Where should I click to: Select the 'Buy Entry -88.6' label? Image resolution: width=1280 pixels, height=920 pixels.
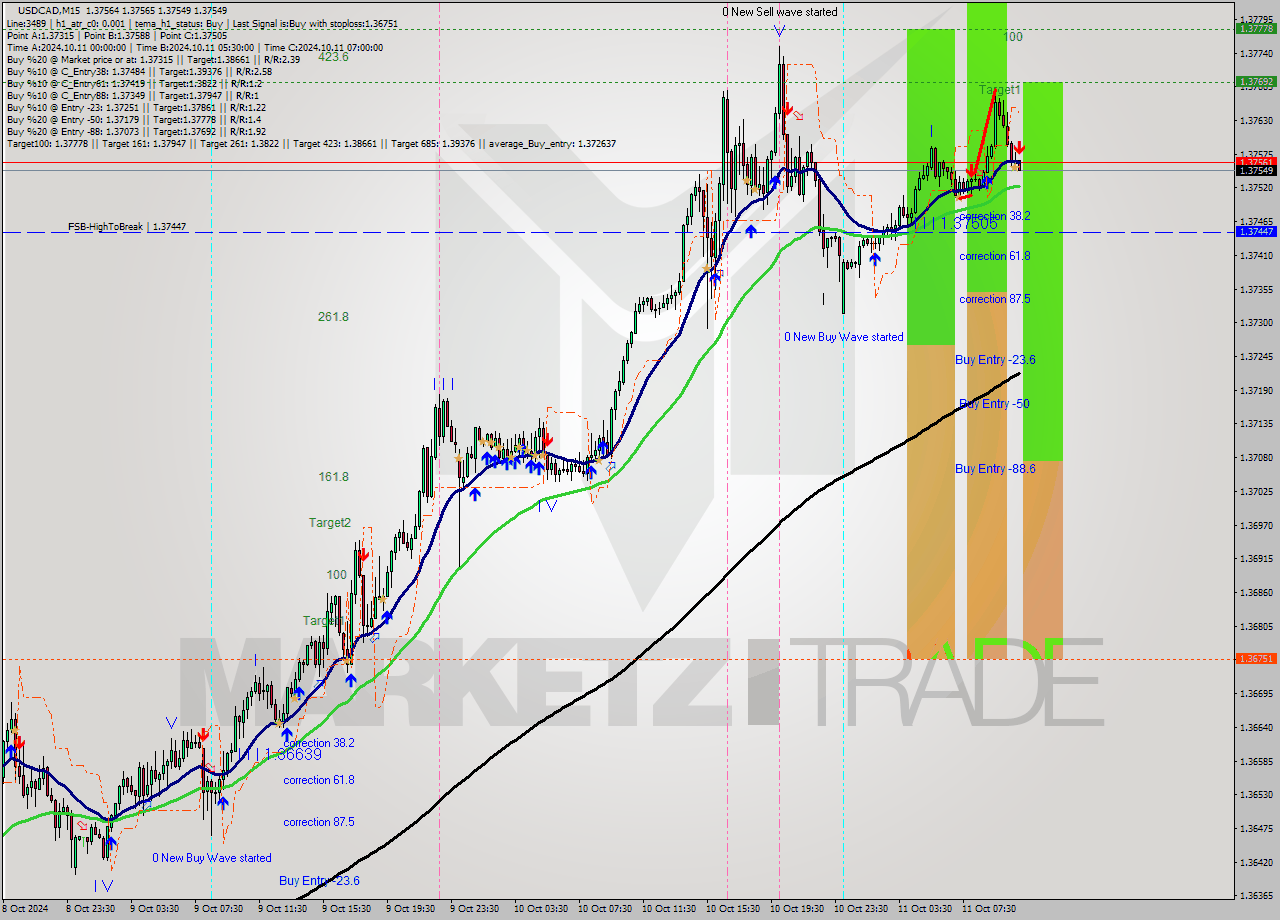994,469
